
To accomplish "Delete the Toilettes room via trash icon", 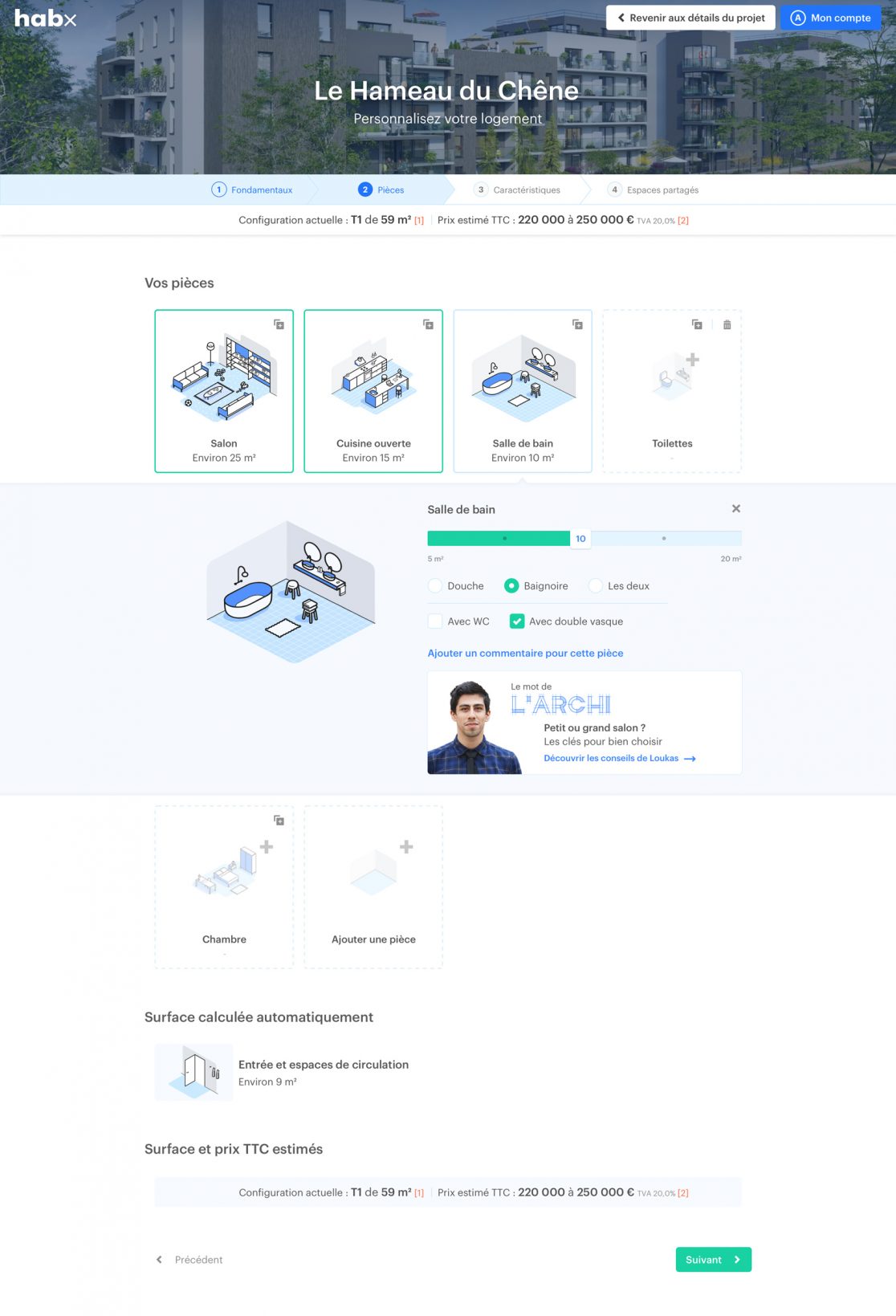I will click(727, 324).
